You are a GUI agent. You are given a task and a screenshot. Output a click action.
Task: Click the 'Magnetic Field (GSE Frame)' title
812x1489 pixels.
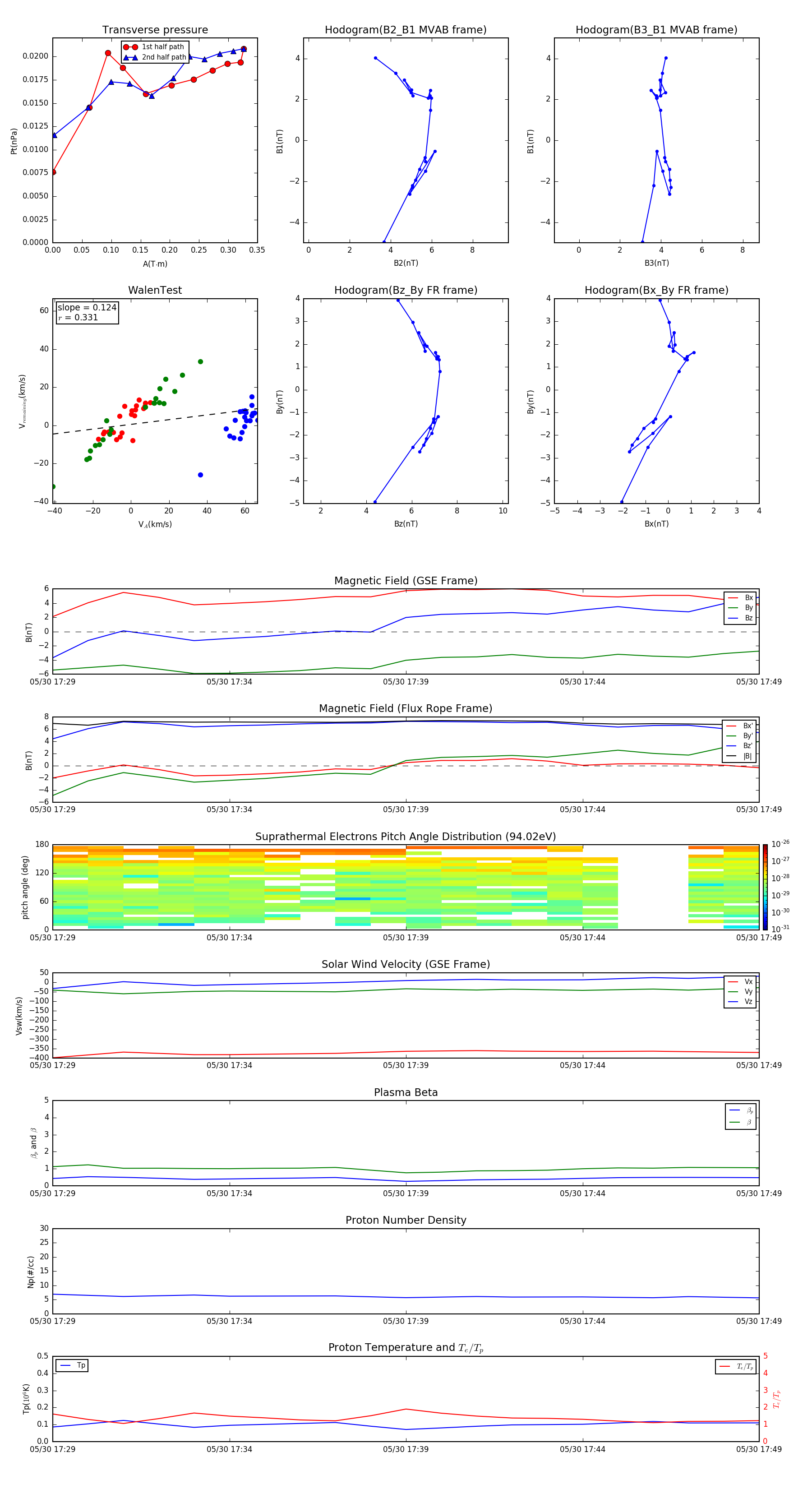[406, 581]
